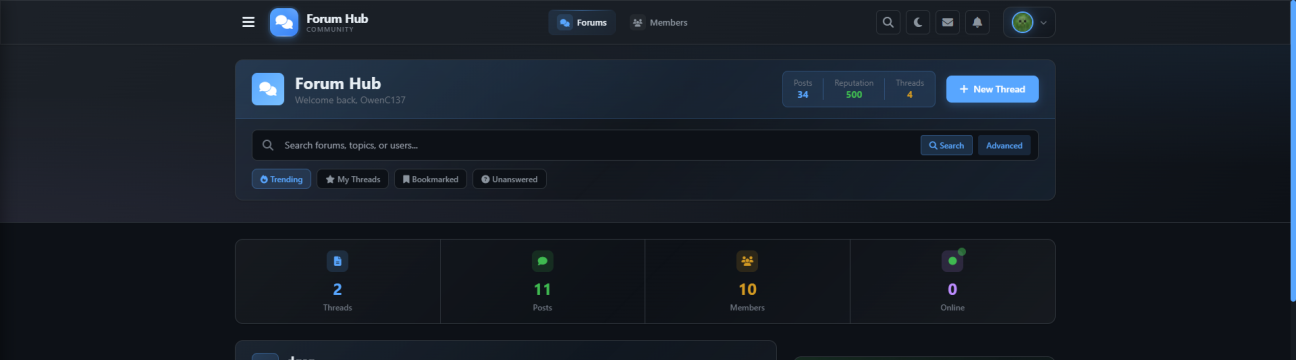Click the 11 Posts count
This screenshot has height=360, width=1296.
click(542, 290)
